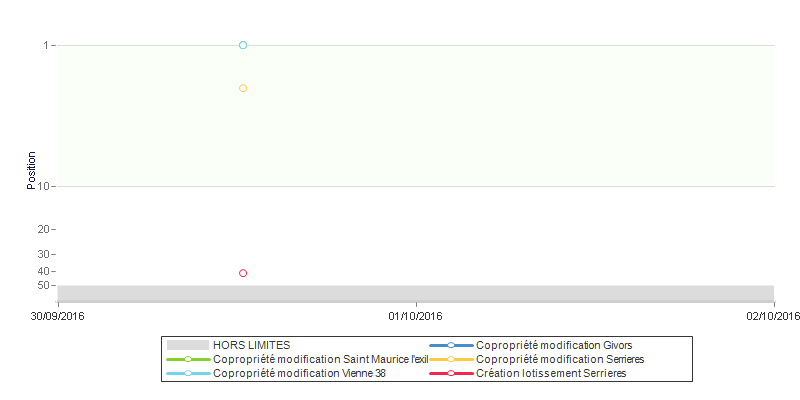
Task: Click the y-axis label 30
Action: (44, 254)
